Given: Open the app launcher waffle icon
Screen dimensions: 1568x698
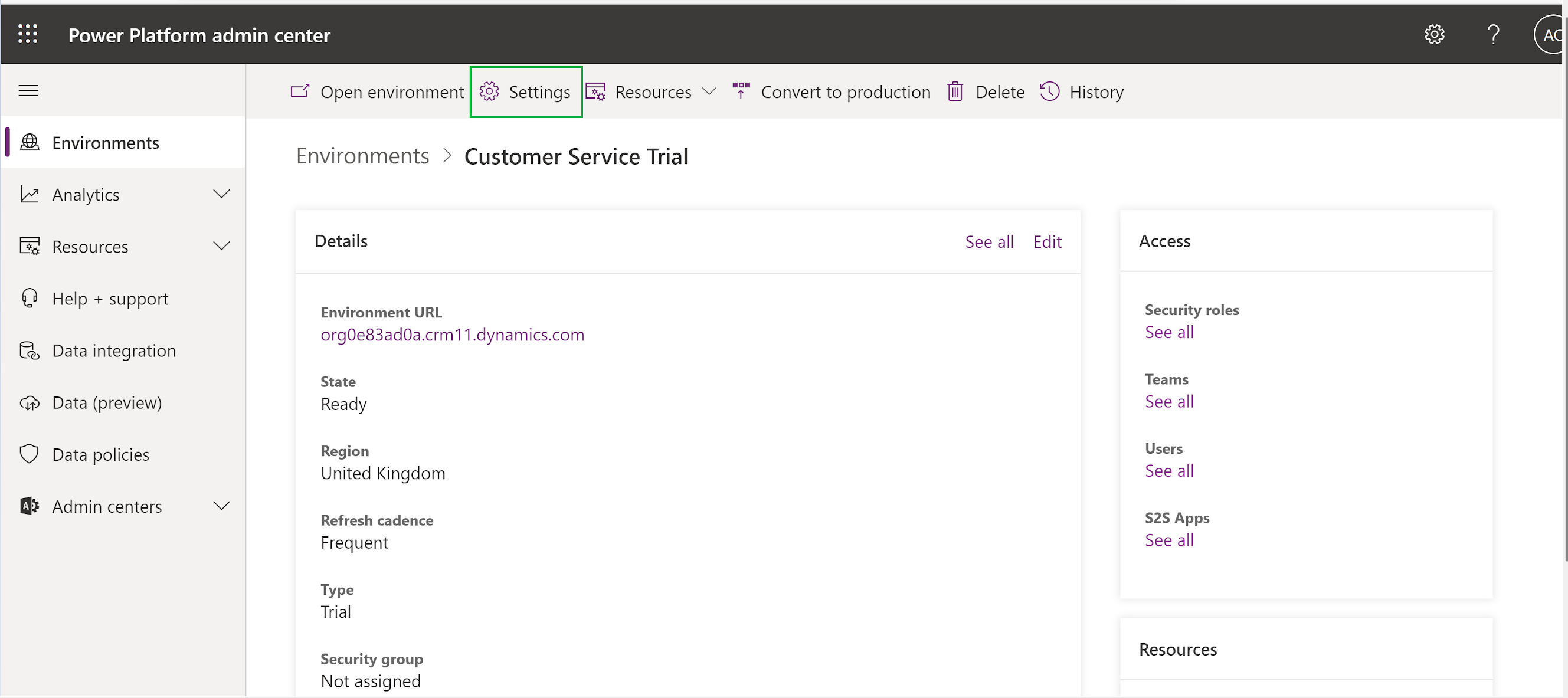Looking at the screenshot, I should click(x=28, y=34).
